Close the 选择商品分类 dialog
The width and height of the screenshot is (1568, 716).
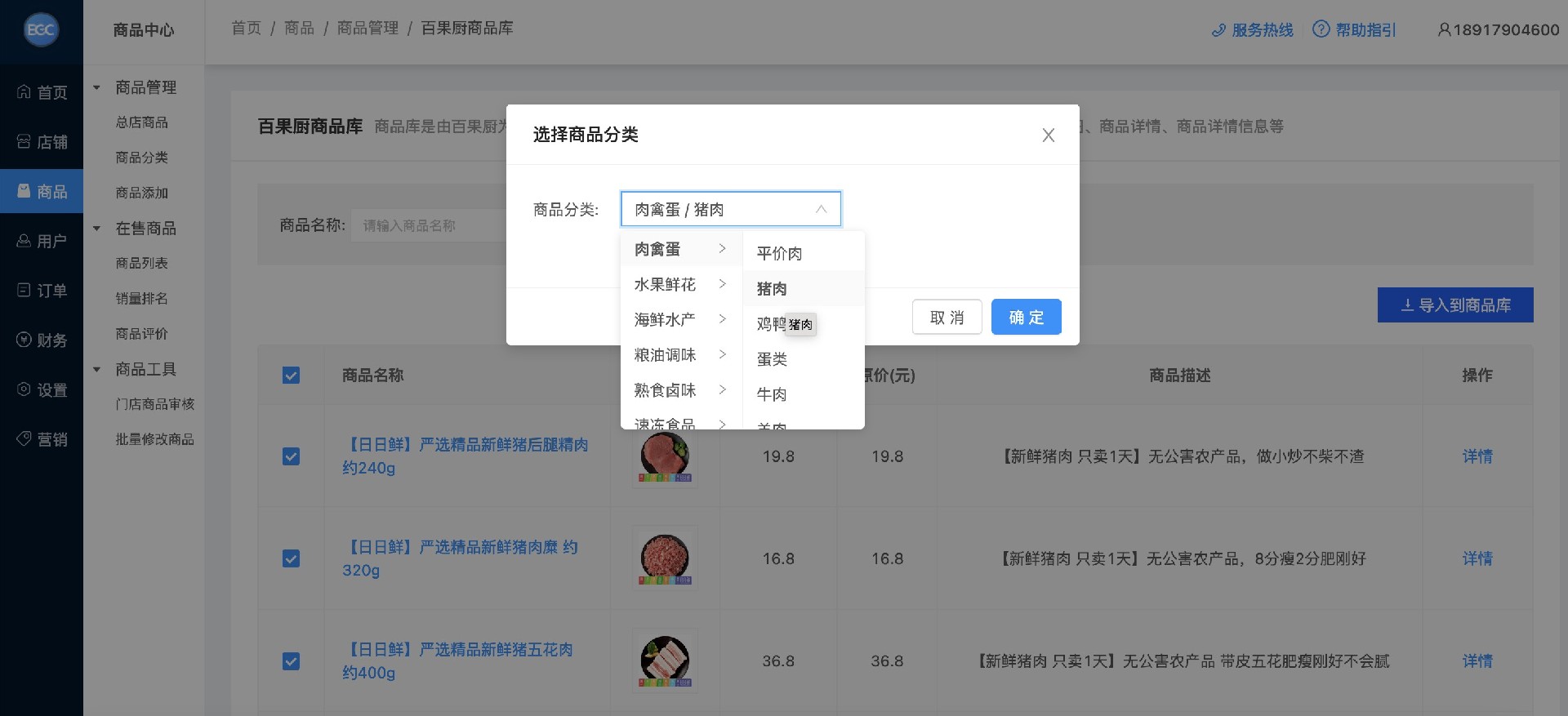[x=1048, y=136]
